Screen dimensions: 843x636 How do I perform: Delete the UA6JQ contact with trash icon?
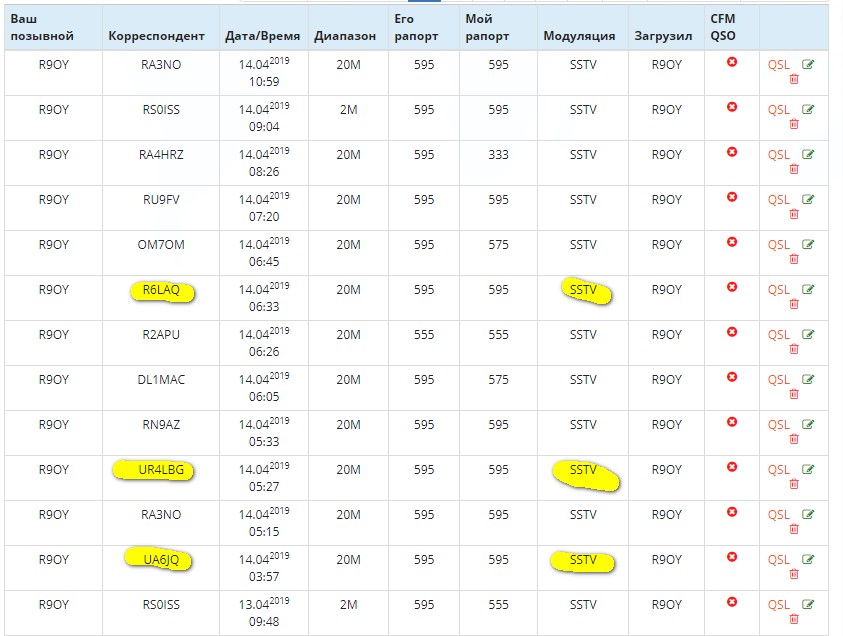click(x=794, y=574)
